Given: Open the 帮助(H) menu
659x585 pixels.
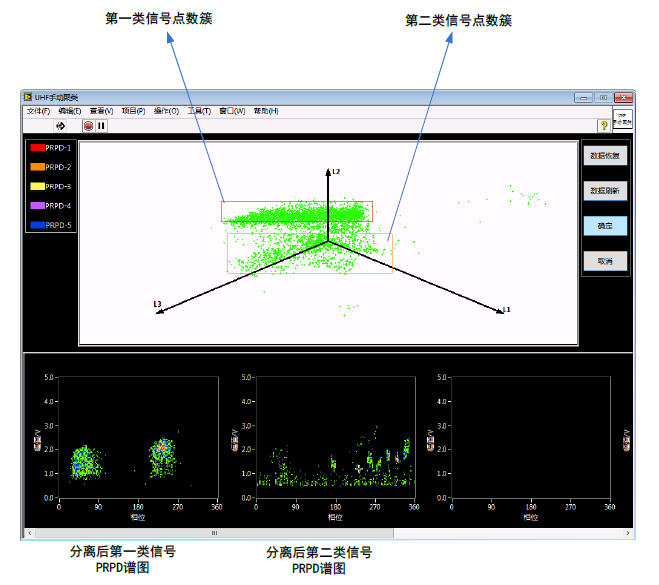Looking at the screenshot, I should pos(266,111).
